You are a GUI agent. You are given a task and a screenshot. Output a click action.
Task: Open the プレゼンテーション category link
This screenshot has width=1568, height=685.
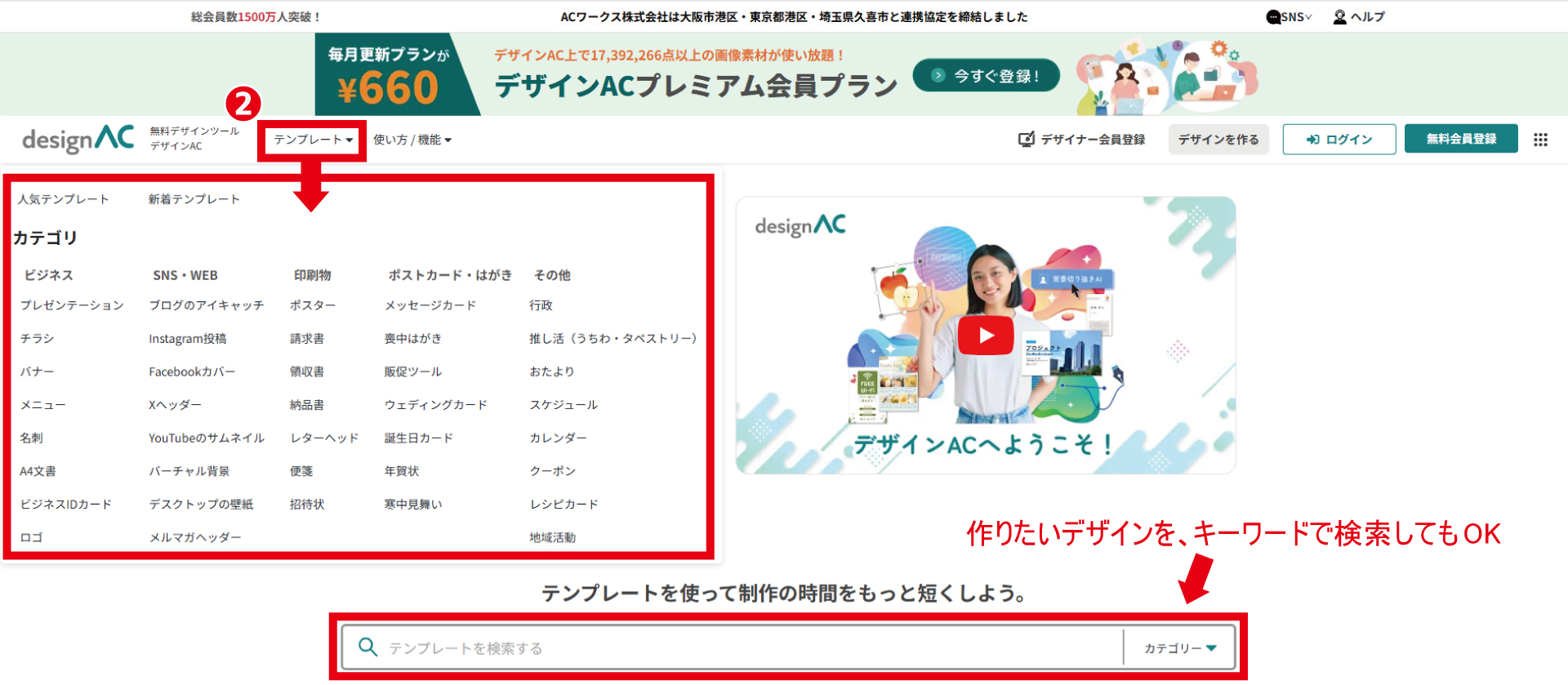72,305
